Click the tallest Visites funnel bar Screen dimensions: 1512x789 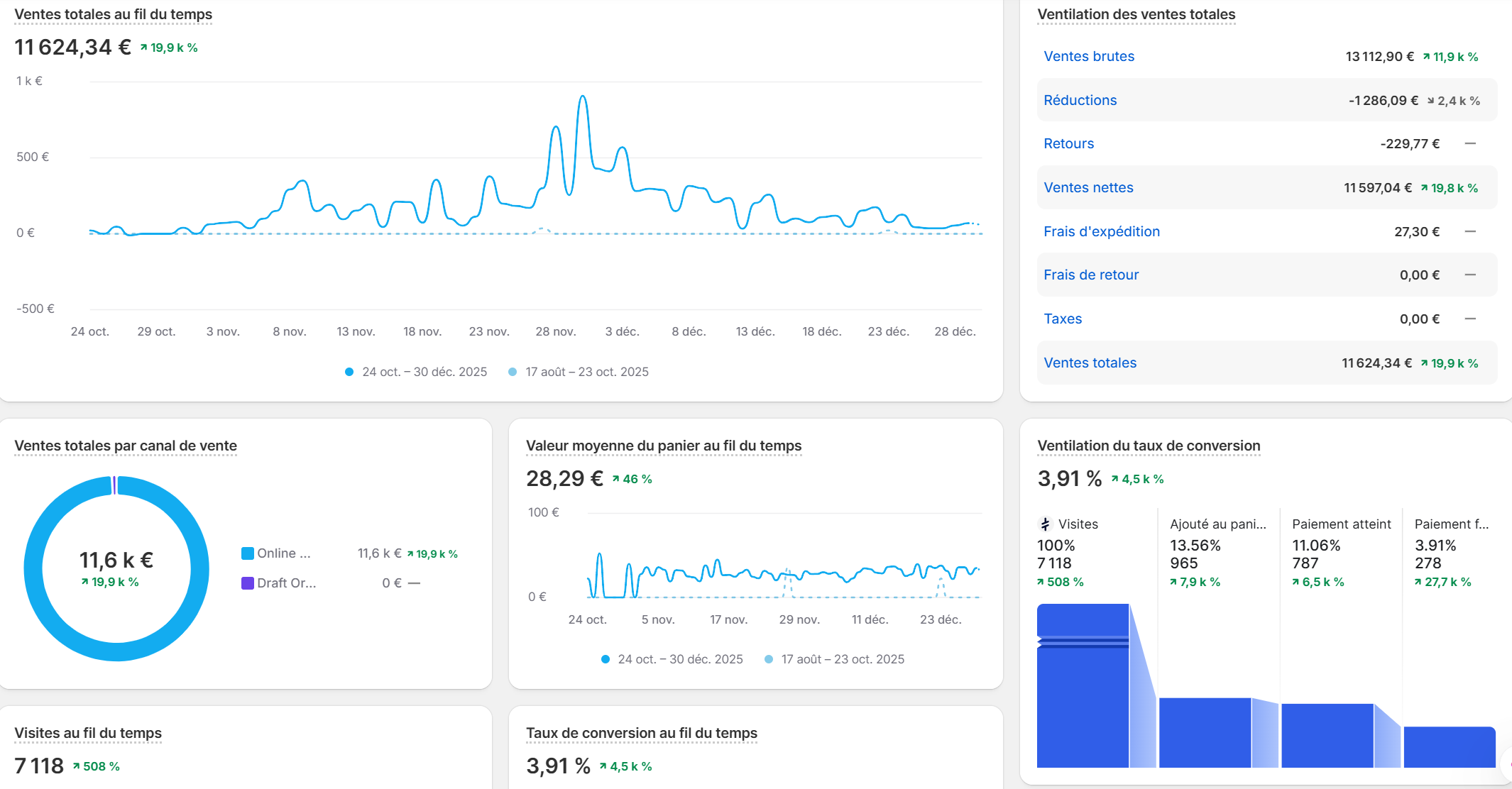tap(1083, 702)
